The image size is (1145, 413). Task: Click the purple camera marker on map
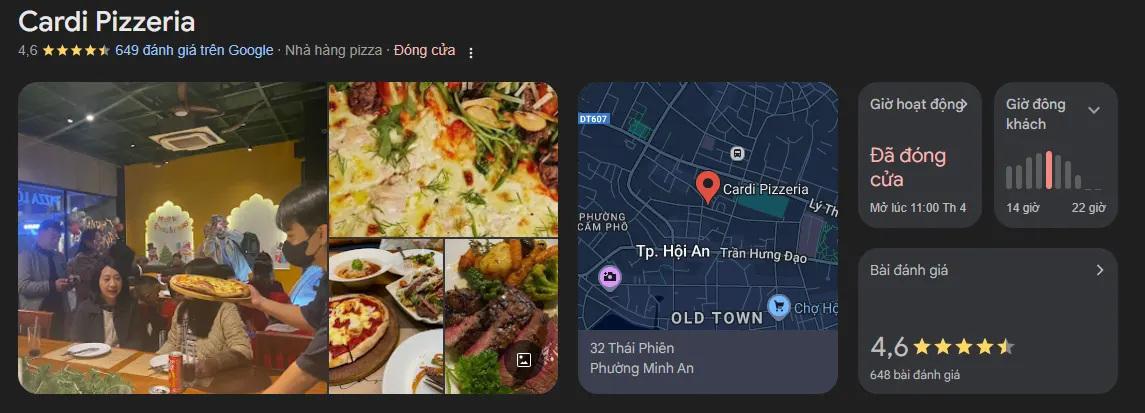coord(610,277)
